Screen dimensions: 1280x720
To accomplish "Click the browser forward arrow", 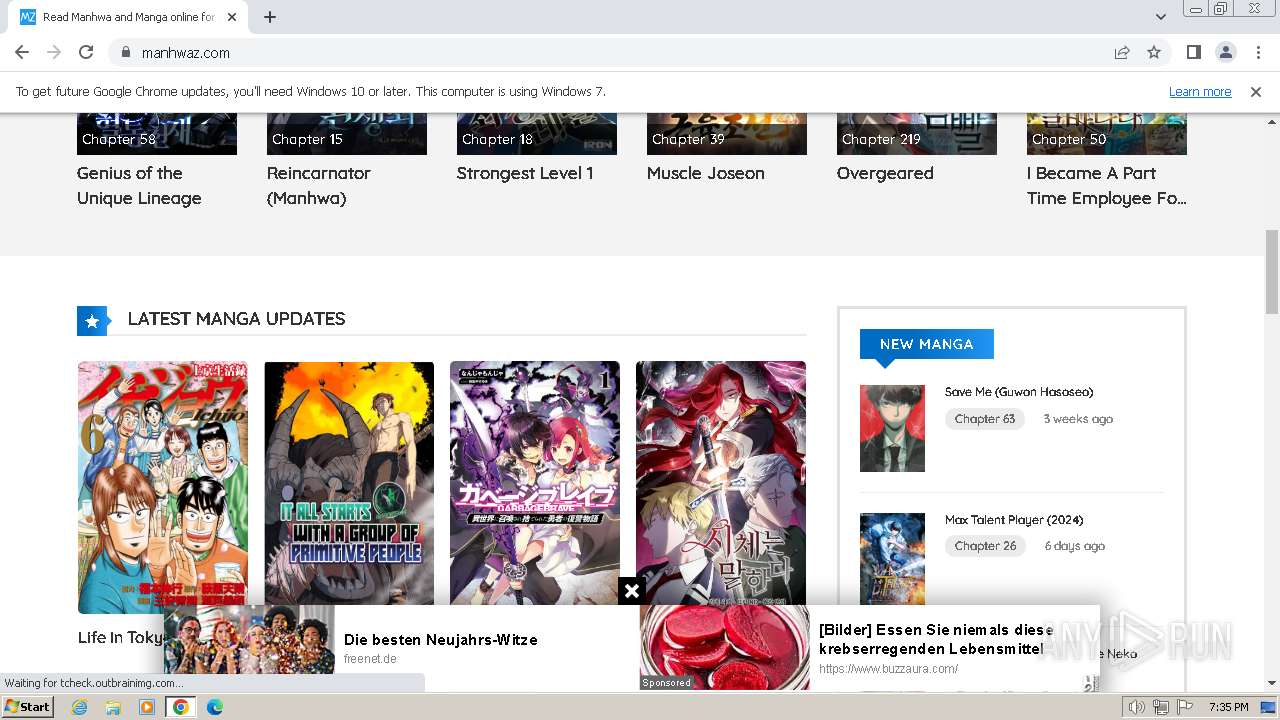I will click(54, 52).
